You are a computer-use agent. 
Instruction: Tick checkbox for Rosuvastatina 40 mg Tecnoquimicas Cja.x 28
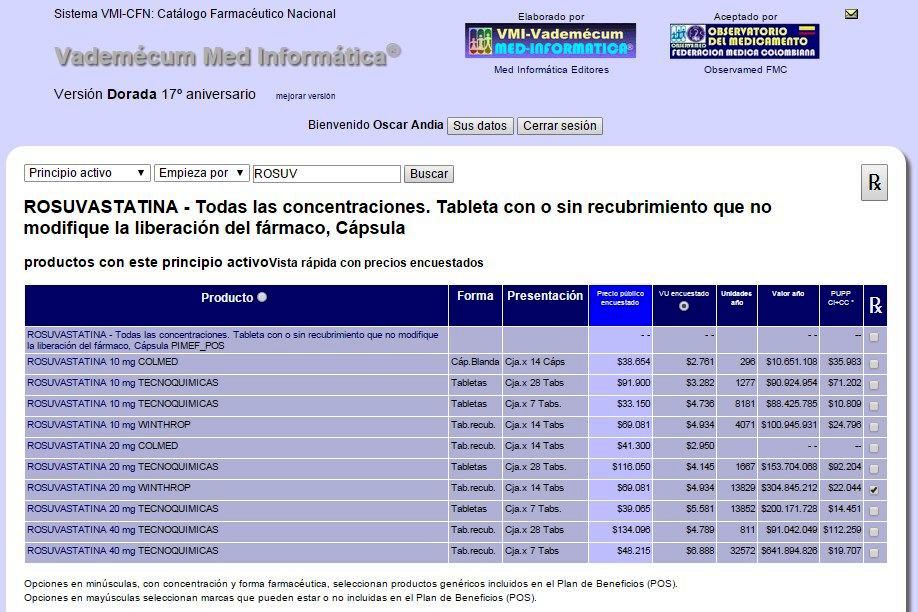pos(874,532)
